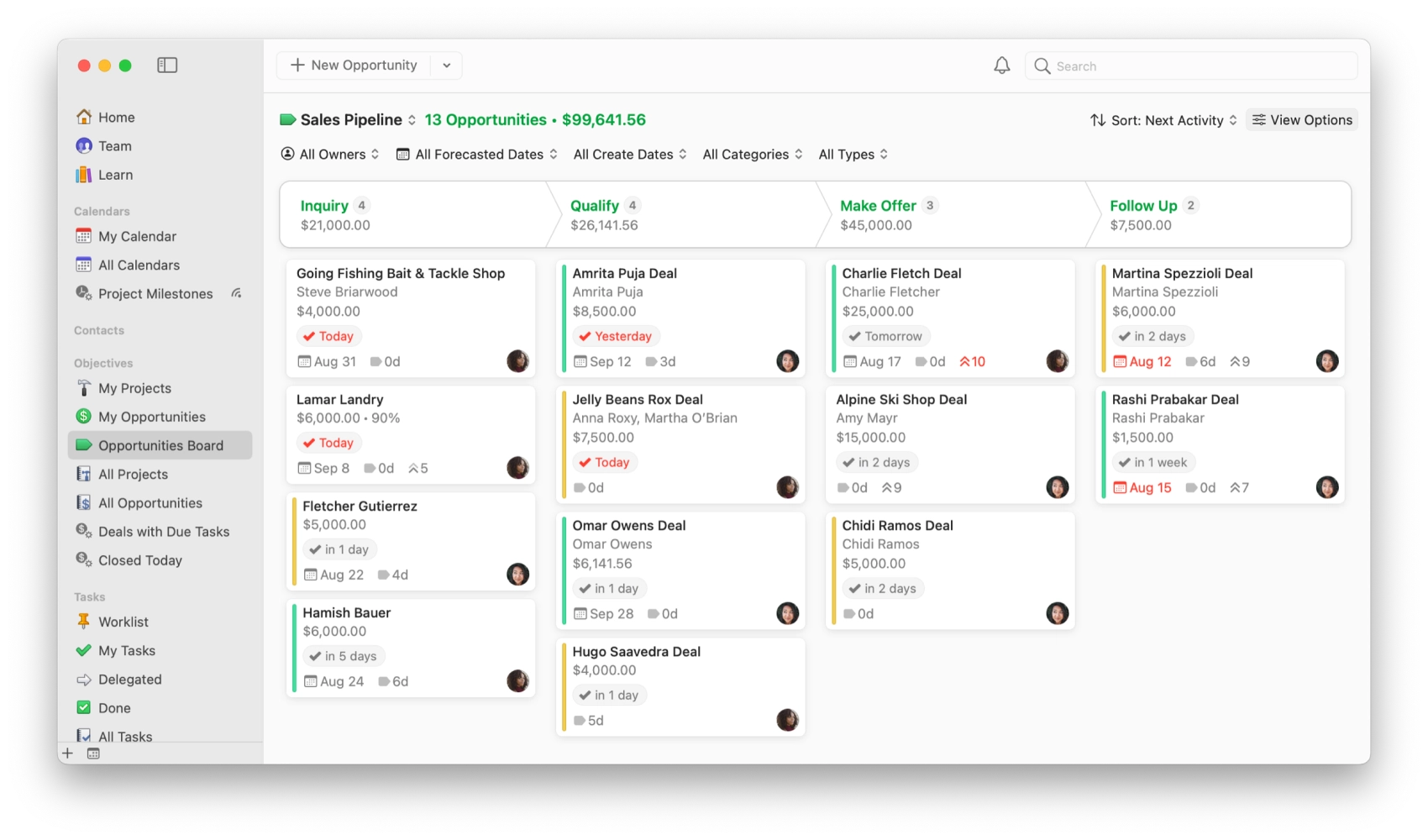Click the owner avatar on Amrita Puja Deal
Viewport: 1428px width, 840px height.
(x=787, y=361)
